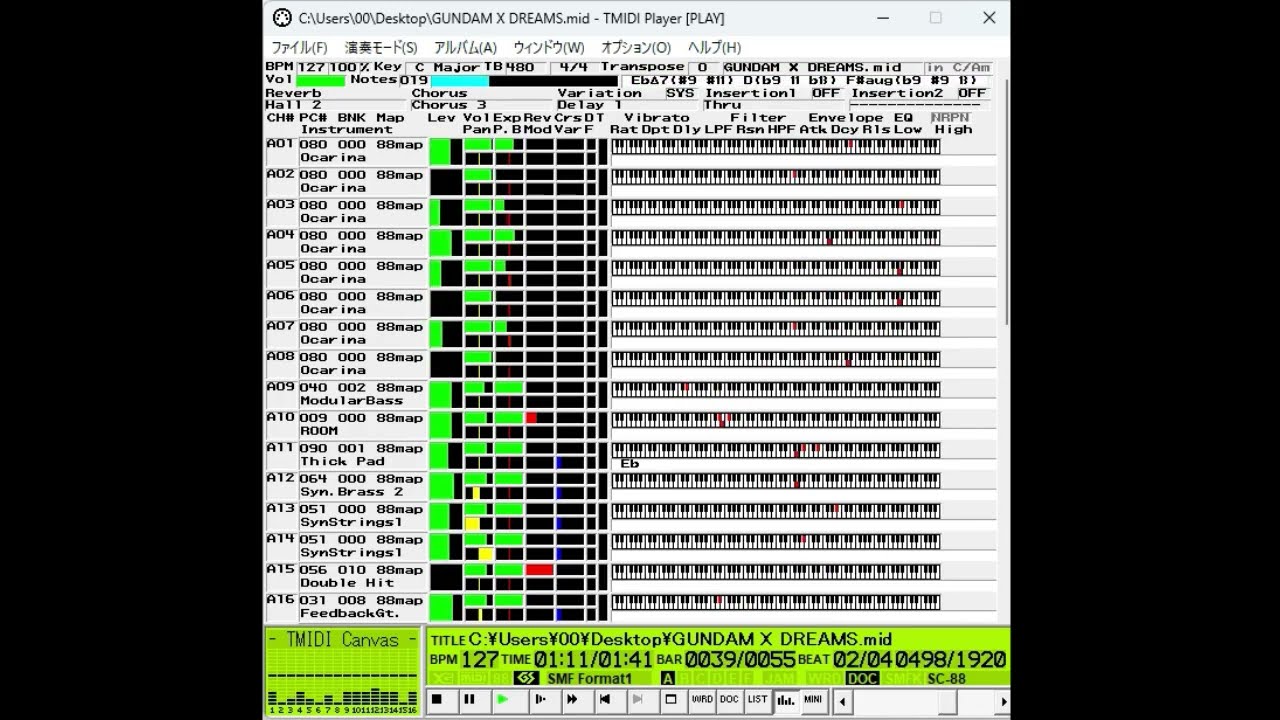Click the Transpose value 0 field

pyautogui.click(x=702, y=67)
